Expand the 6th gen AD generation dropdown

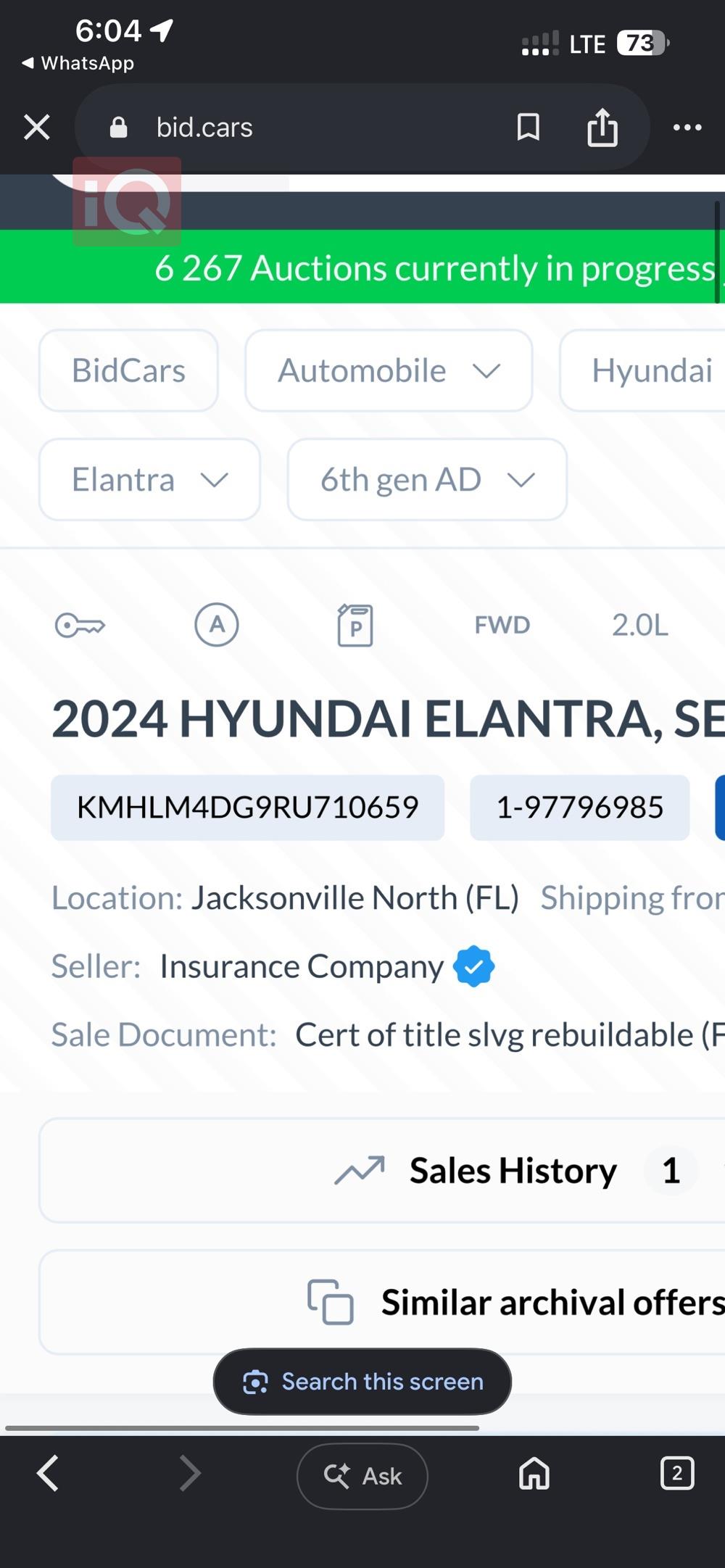427,479
